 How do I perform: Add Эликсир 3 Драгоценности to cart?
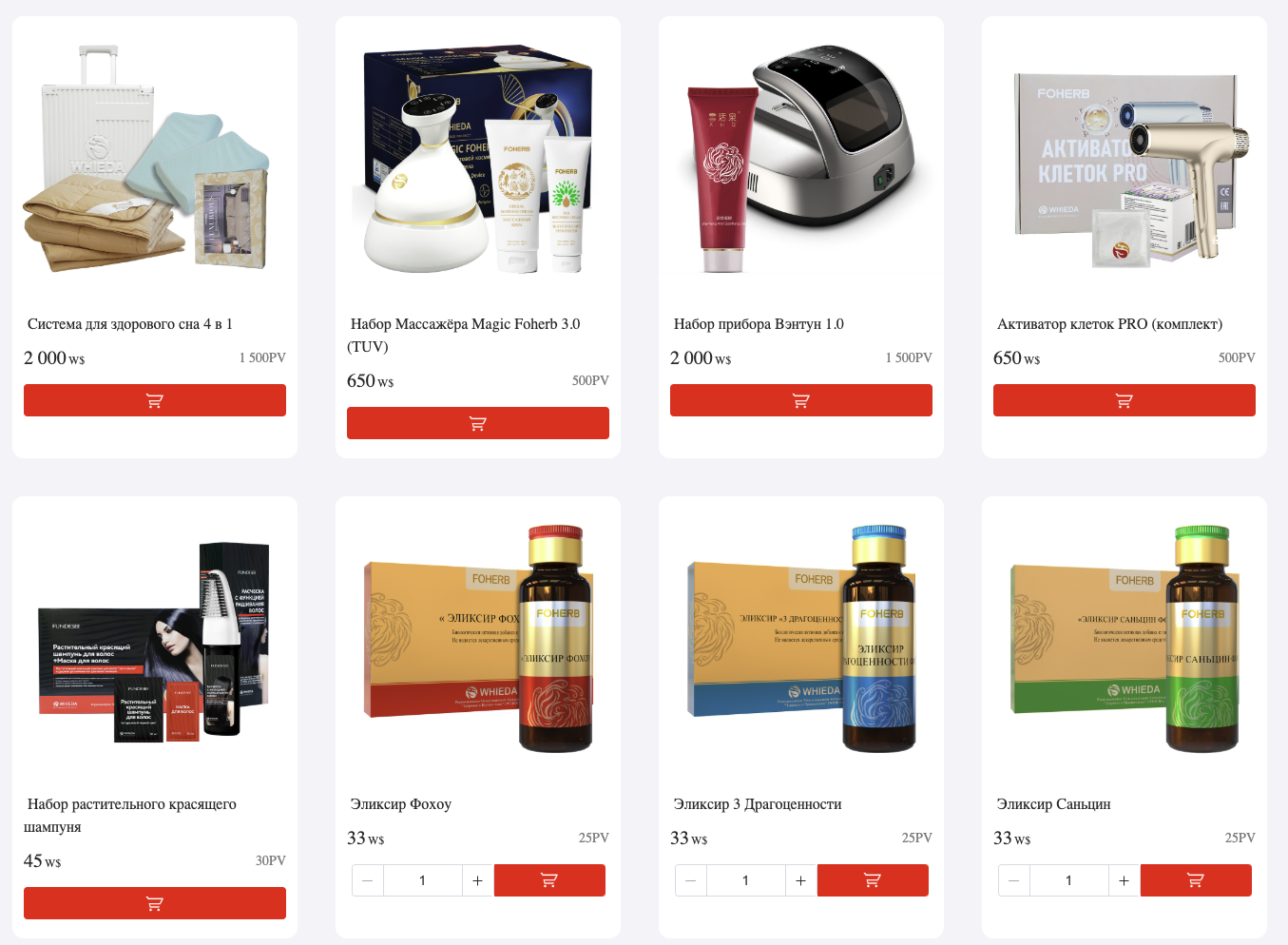[873, 880]
